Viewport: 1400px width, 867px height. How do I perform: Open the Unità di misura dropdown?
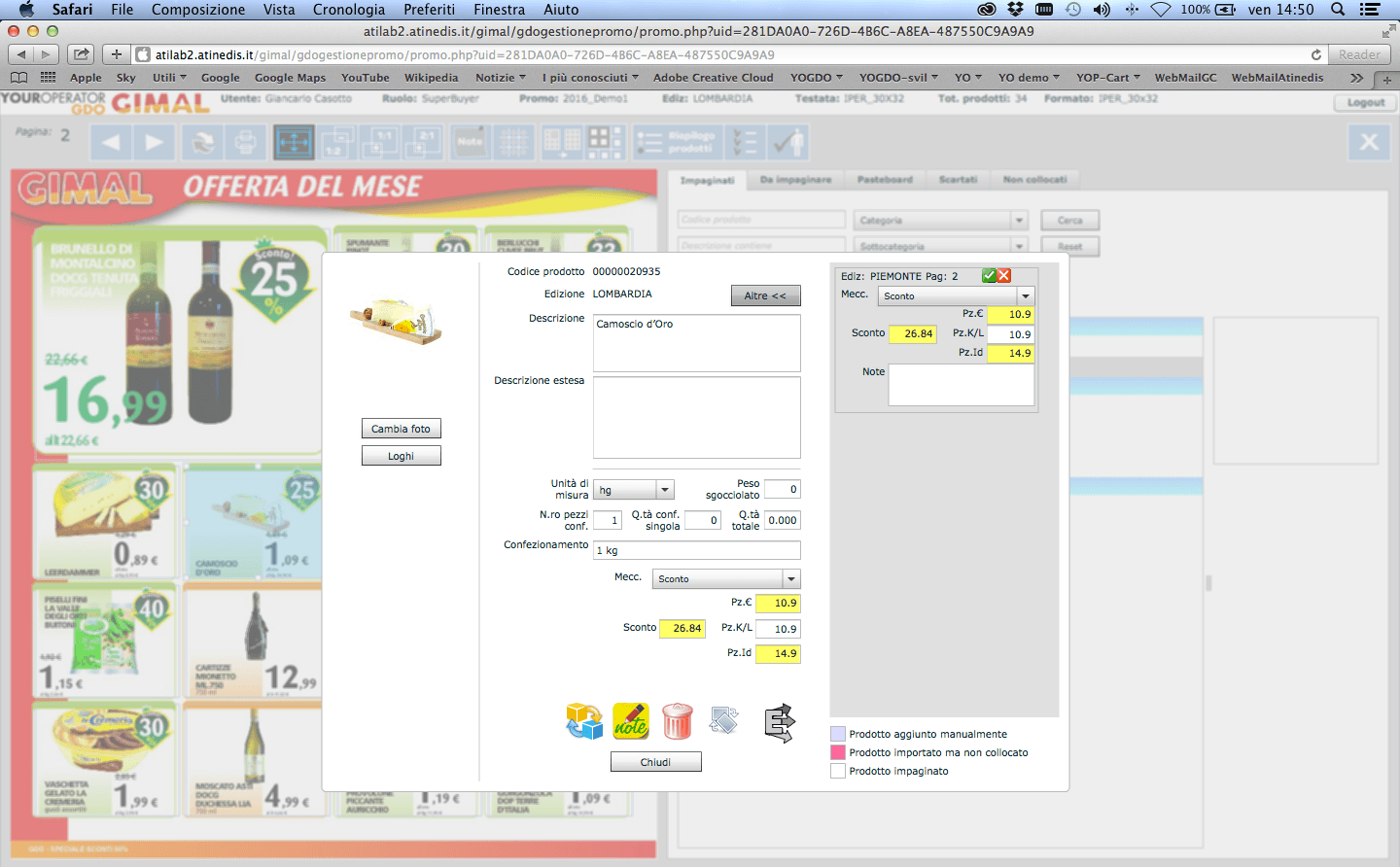point(665,491)
